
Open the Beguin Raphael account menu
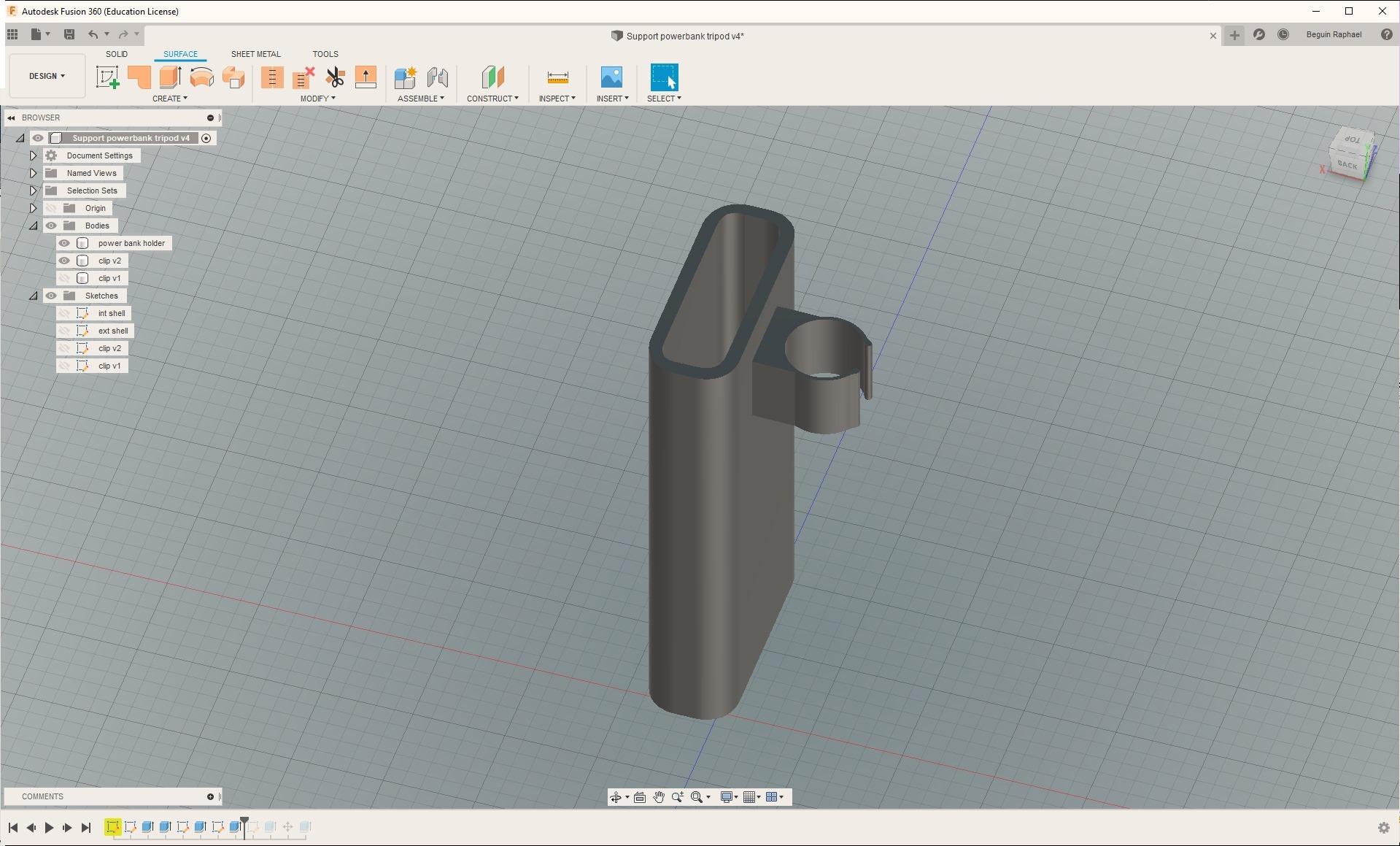(x=1333, y=34)
